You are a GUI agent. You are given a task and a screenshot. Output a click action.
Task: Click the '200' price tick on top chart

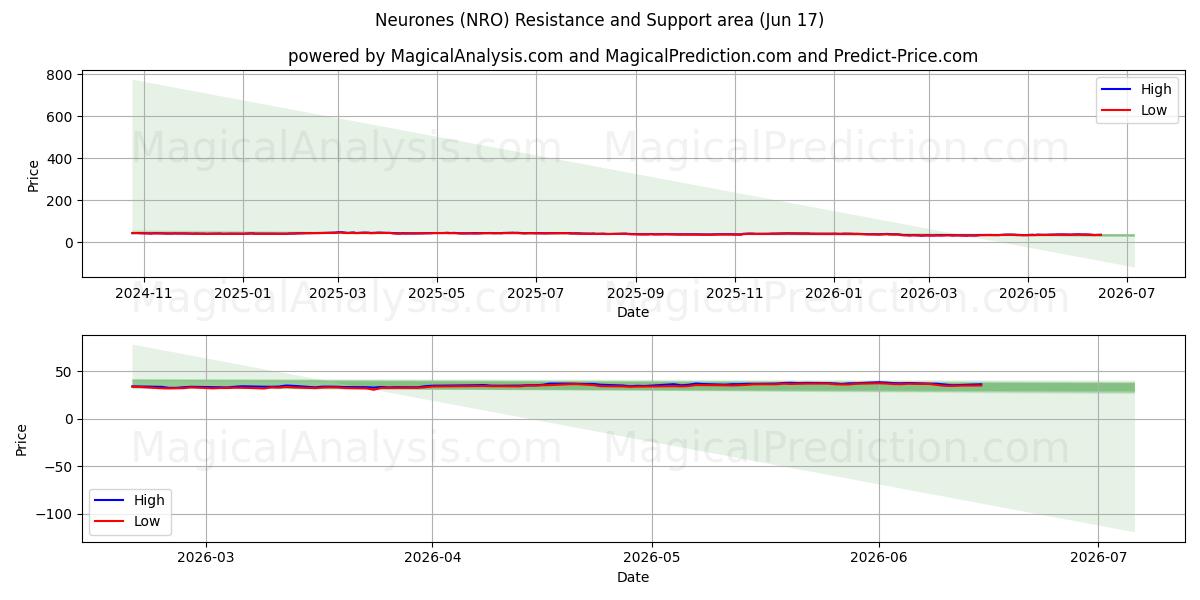pos(59,201)
